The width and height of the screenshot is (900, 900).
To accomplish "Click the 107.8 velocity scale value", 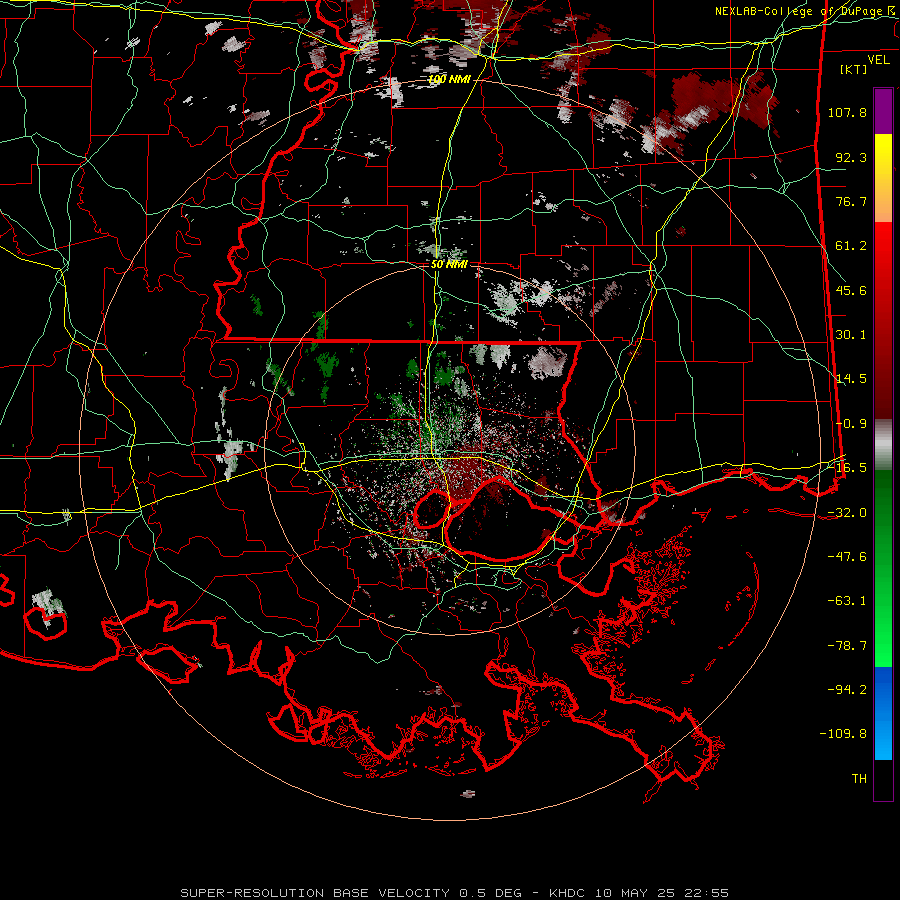I will click(x=847, y=112).
